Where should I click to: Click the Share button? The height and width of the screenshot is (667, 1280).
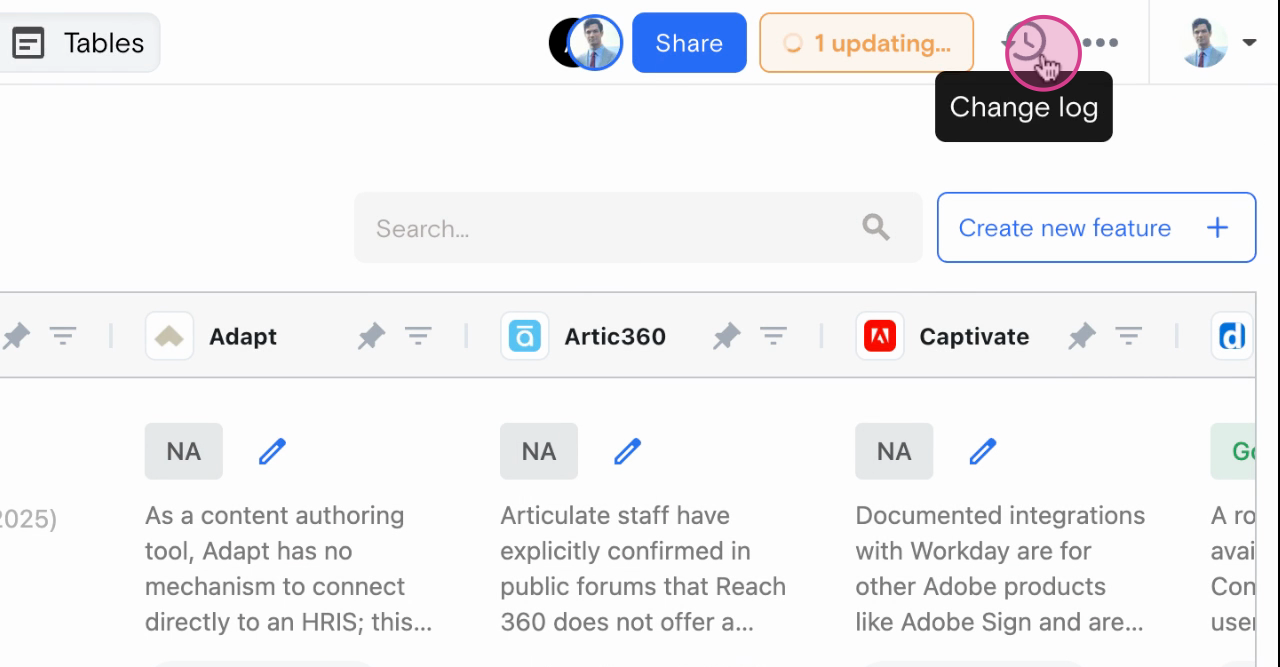point(689,43)
